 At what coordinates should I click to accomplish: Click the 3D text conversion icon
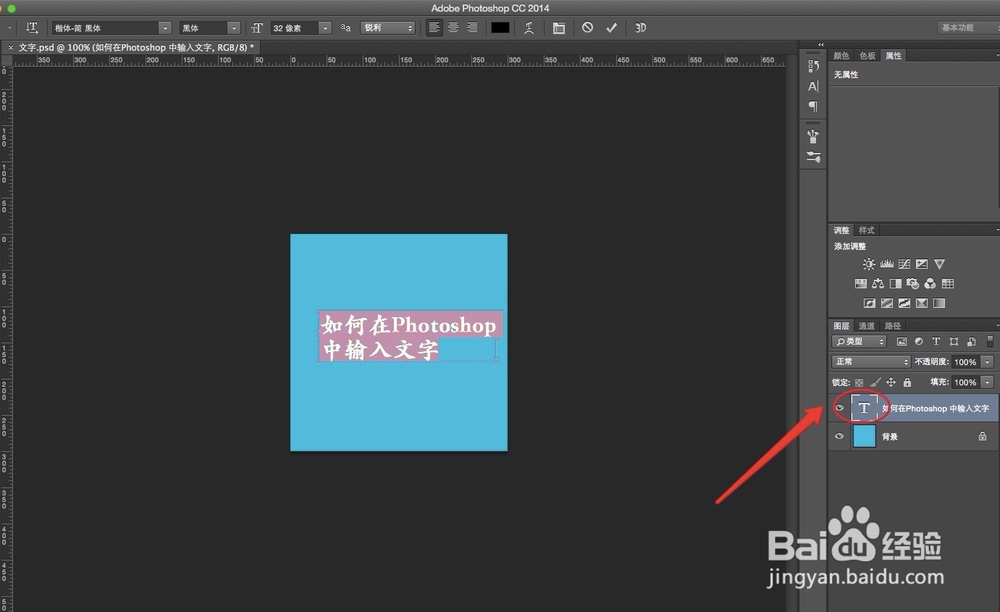coord(640,27)
